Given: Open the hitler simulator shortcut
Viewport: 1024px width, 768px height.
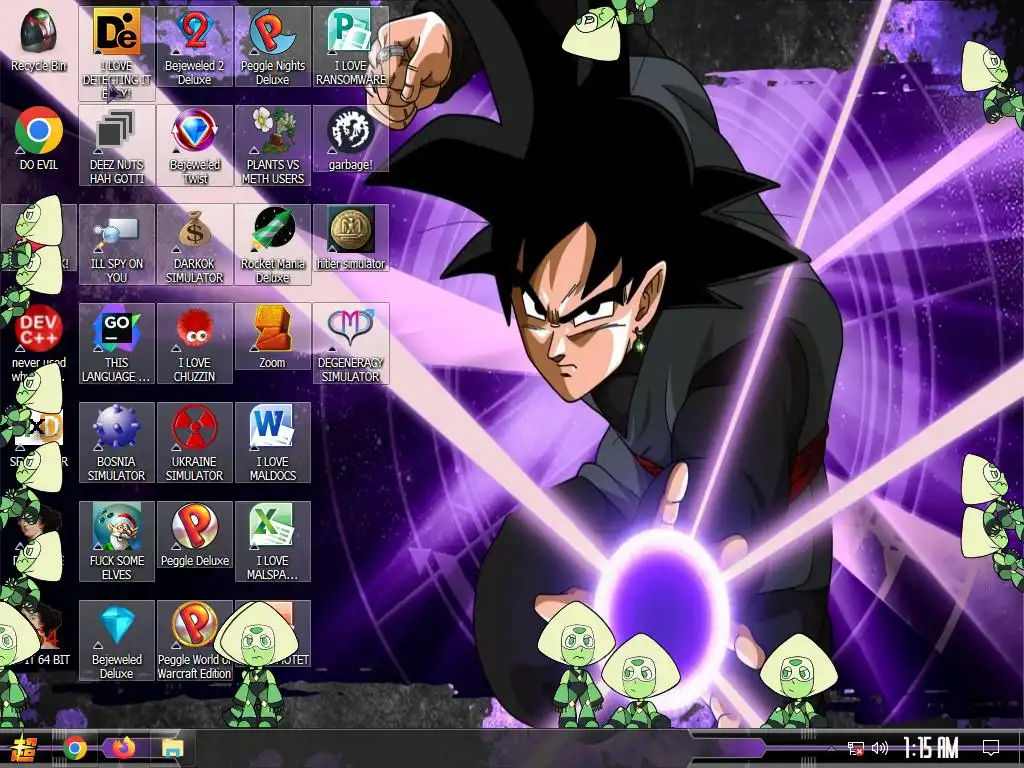Looking at the screenshot, I should (351, 238).
